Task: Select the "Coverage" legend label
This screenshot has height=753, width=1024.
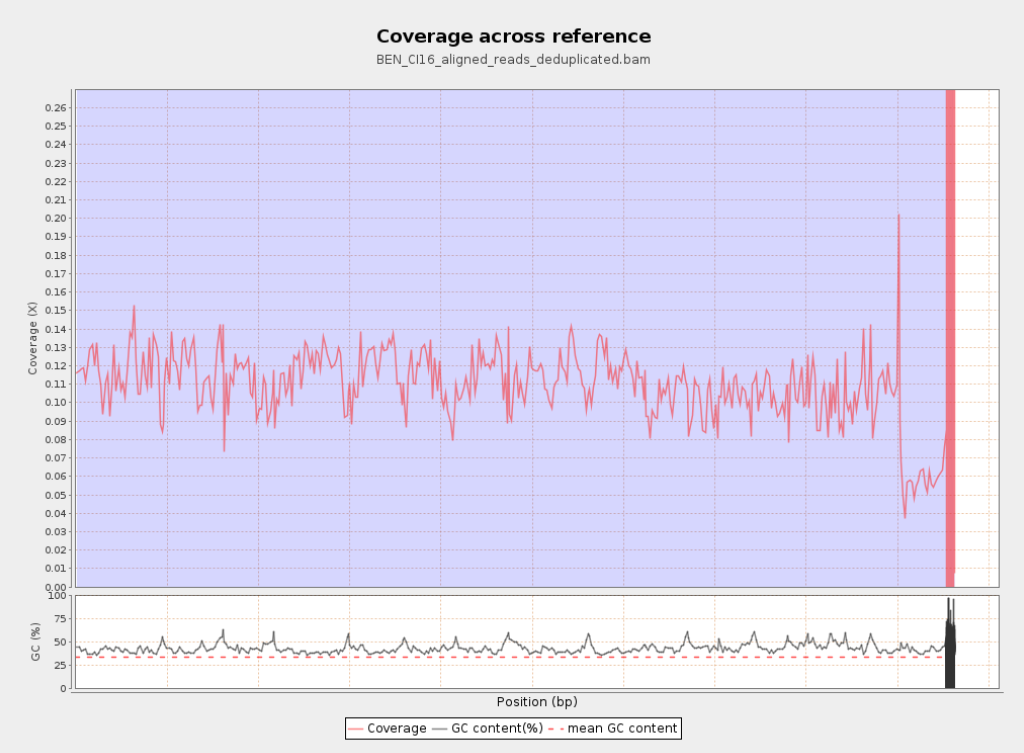Action: click(x=397, y=728)
